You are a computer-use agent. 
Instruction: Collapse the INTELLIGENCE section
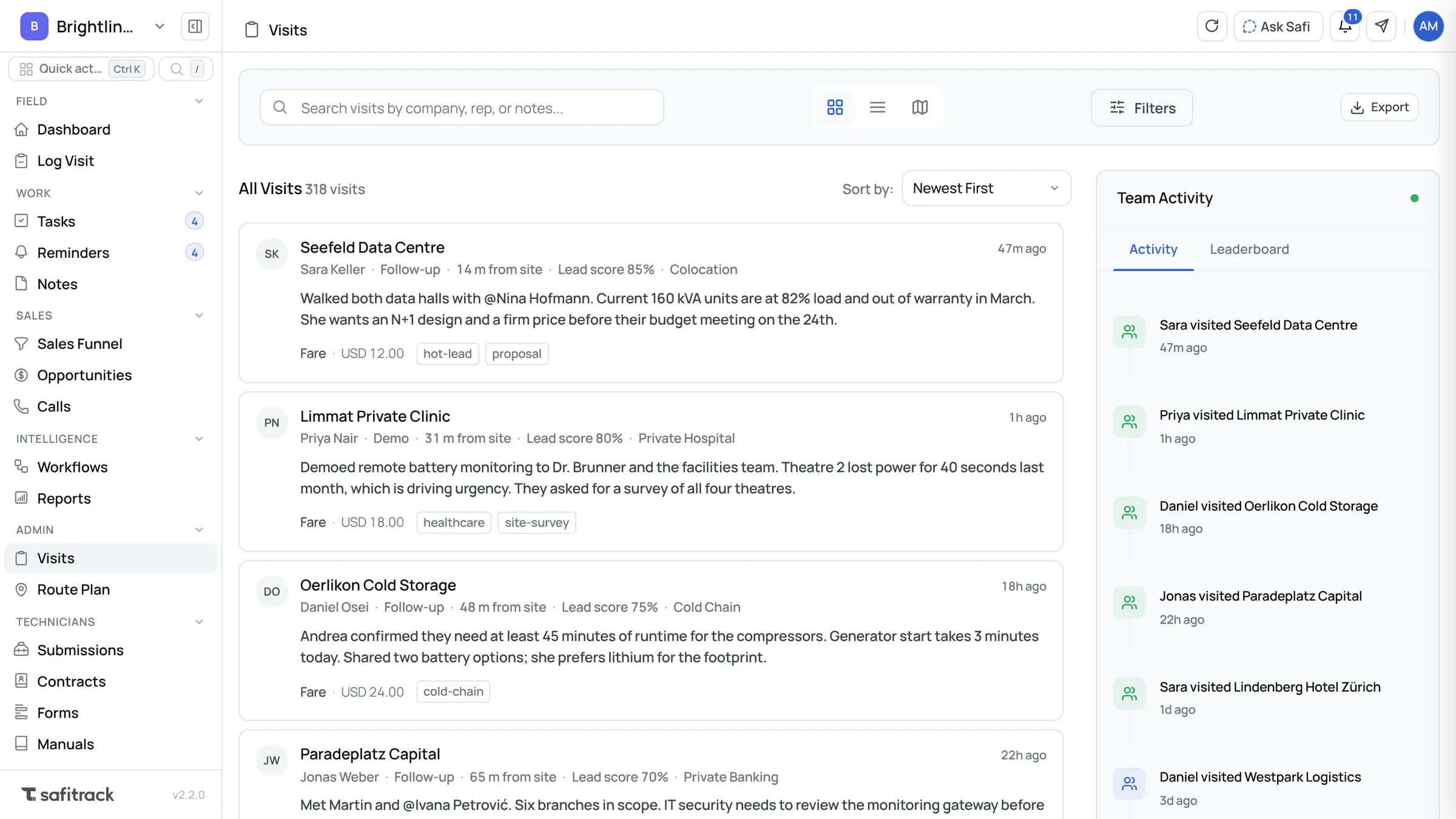tap(199, 439)
